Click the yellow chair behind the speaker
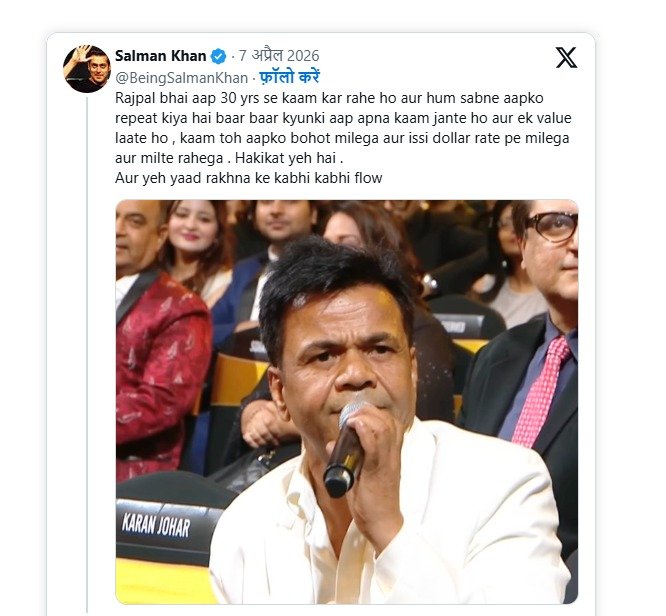666x616 pixels. tap(236, 380)
